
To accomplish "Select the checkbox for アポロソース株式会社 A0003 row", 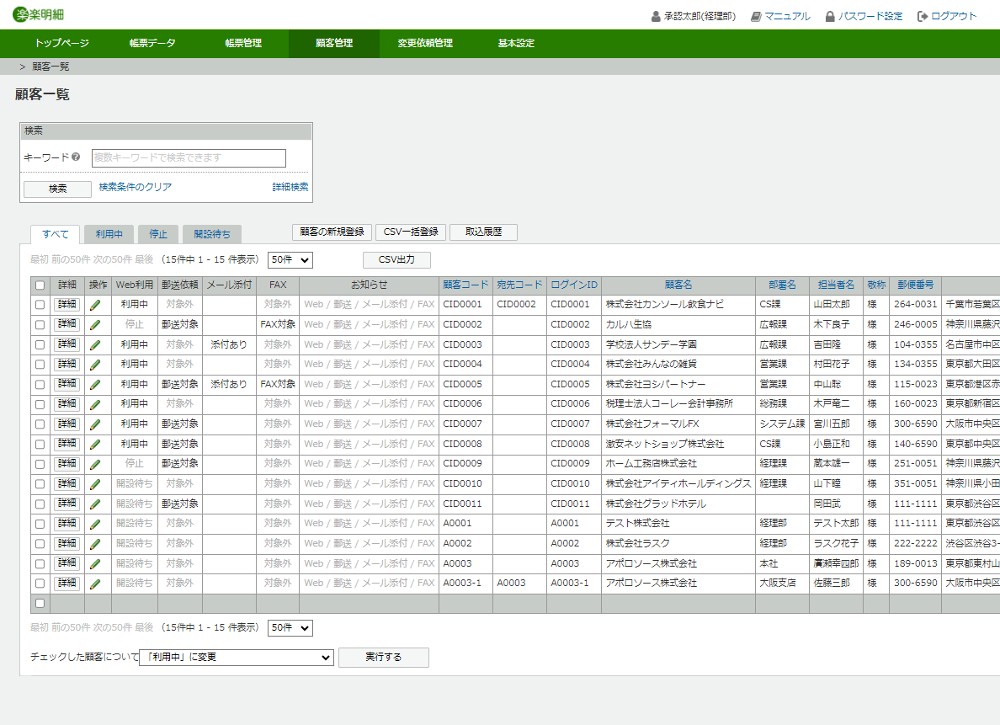I will 40,563.
